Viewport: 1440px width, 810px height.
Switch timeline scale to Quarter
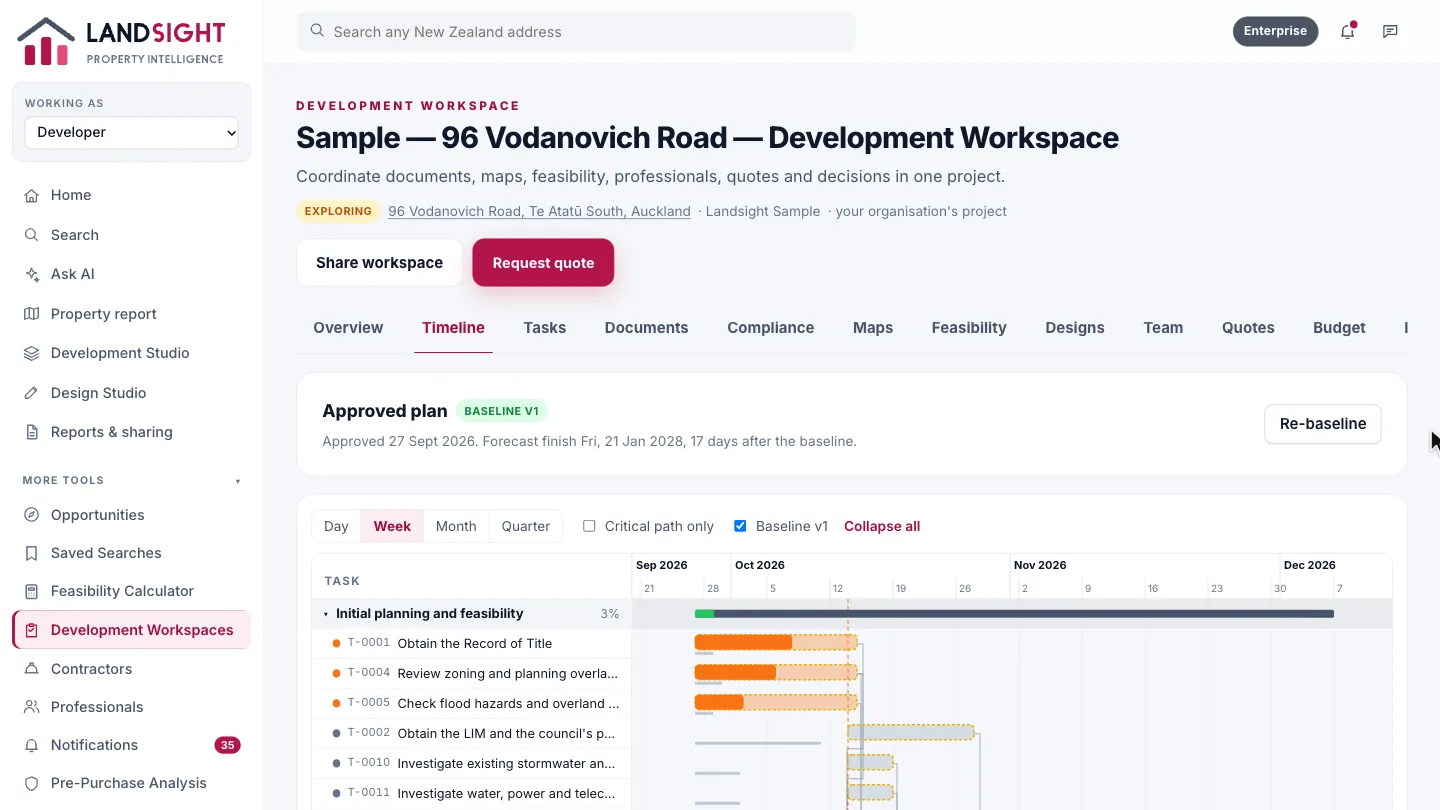[526, 526]
